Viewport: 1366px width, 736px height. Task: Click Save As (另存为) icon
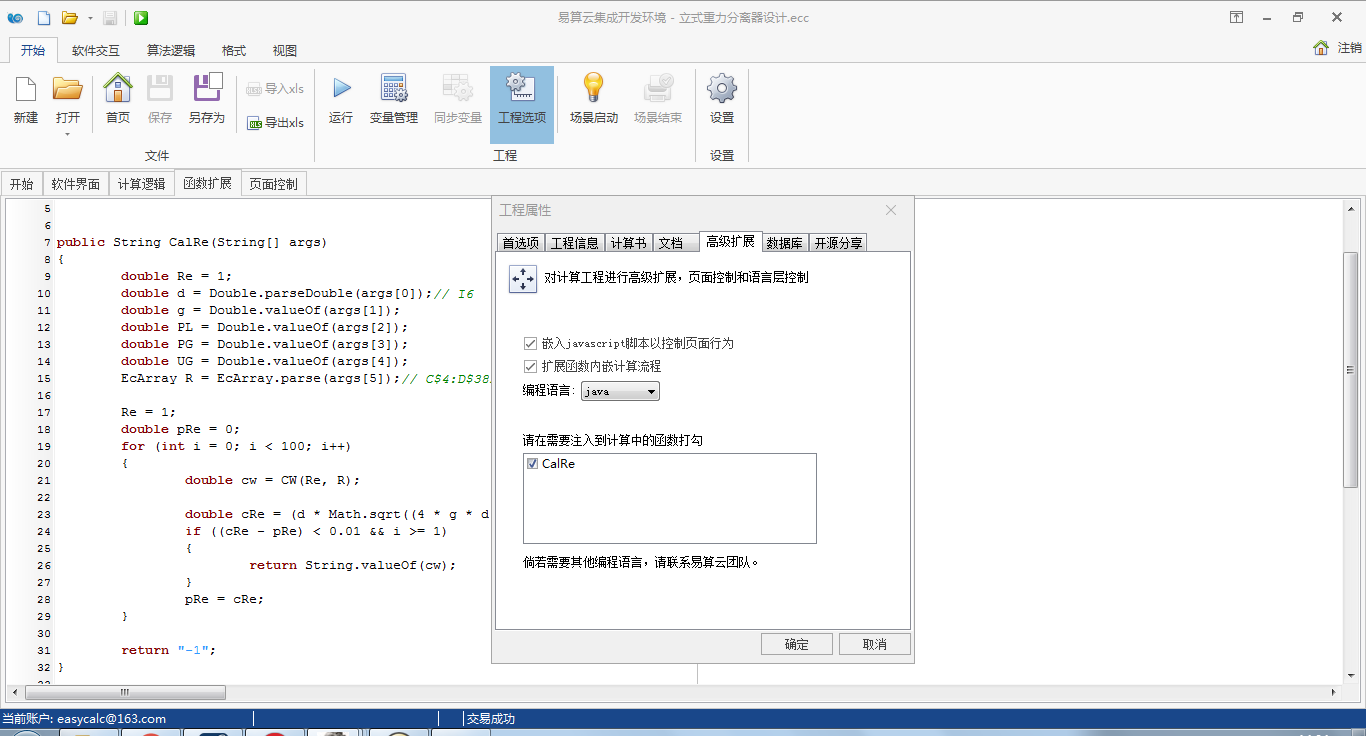click(x=206, y=90)
